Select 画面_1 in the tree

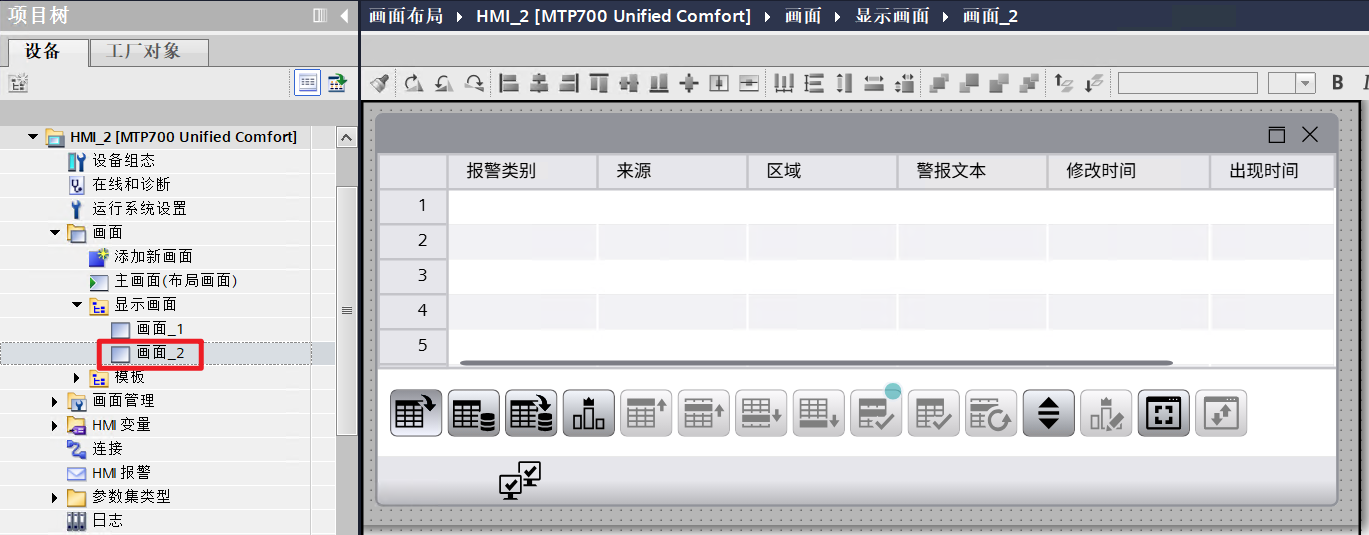coord(160,328)
